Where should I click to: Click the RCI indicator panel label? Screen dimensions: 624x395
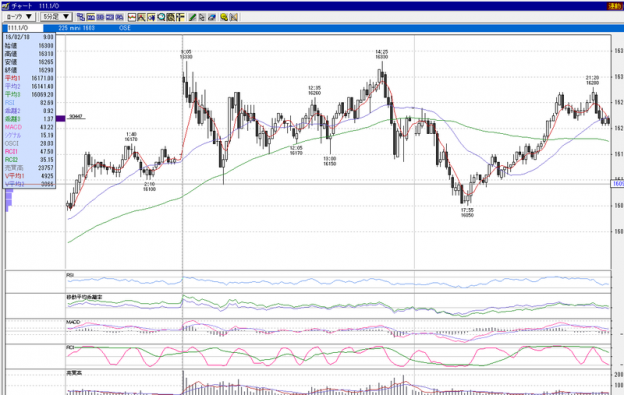[x=70, y=348]
